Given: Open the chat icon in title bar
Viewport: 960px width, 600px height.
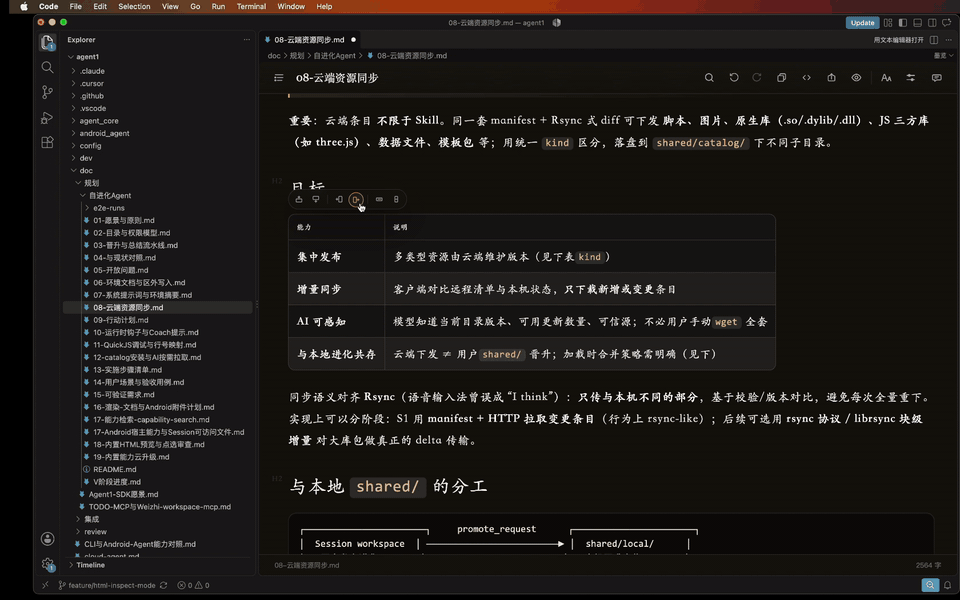Looking at the screenshot, I should click(x=947, y=23).
